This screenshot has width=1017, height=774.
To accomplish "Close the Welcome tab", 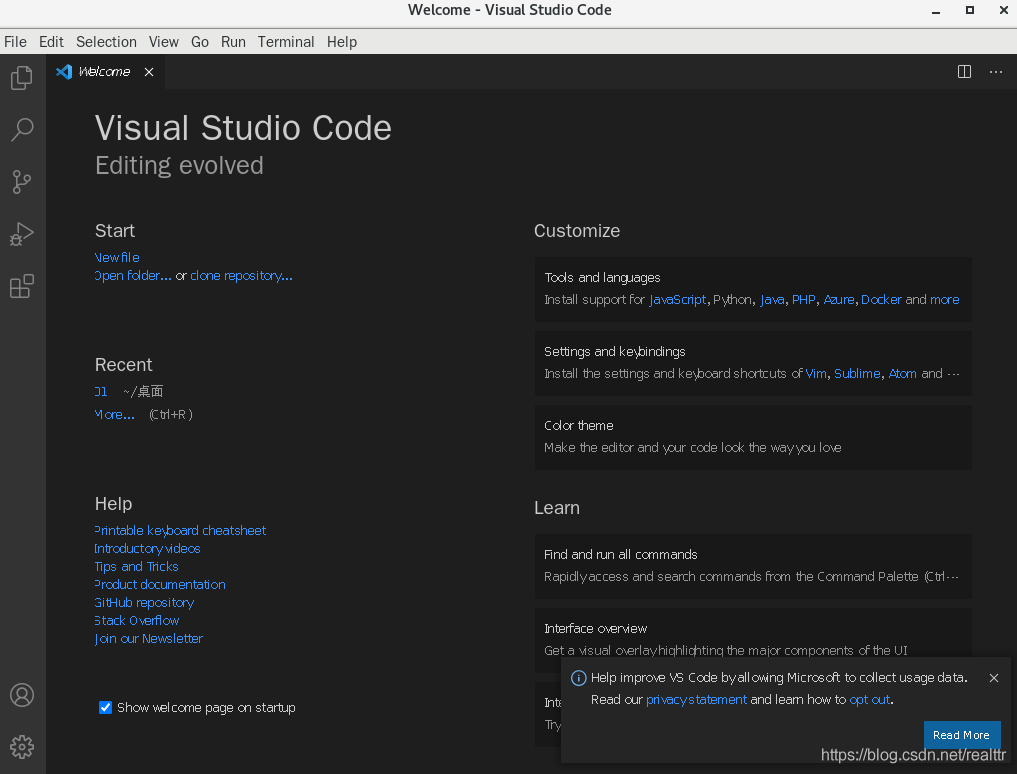I will click(149, 72).
